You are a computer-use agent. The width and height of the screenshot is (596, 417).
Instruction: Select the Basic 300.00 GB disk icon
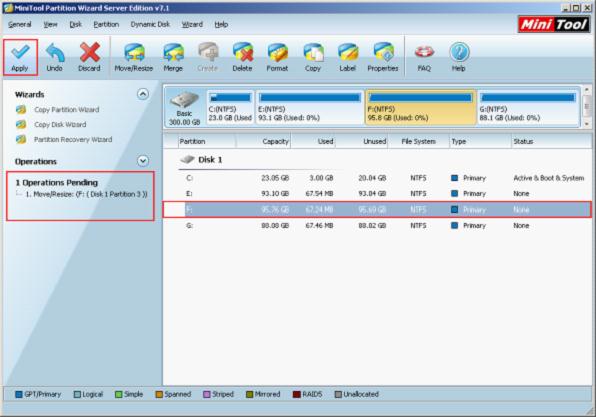184,108
